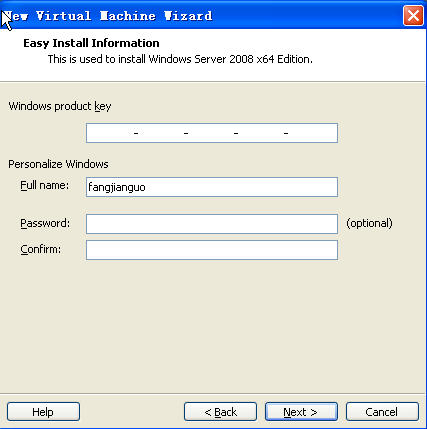
Task: Click the (optional) hint beside Password
Action: (369, 223)
